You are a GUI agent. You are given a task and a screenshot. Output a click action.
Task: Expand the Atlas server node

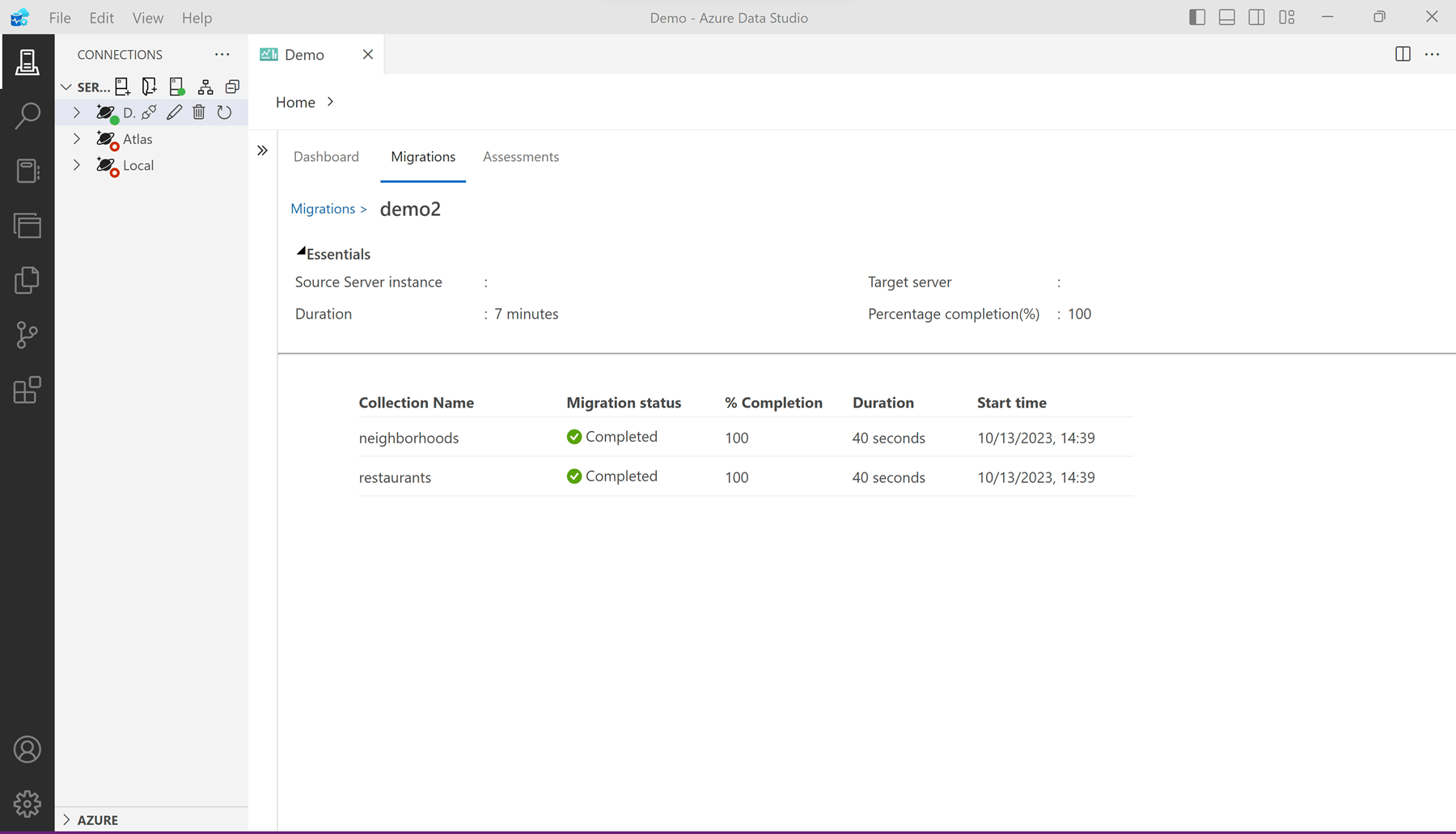(x=77, y=139)
